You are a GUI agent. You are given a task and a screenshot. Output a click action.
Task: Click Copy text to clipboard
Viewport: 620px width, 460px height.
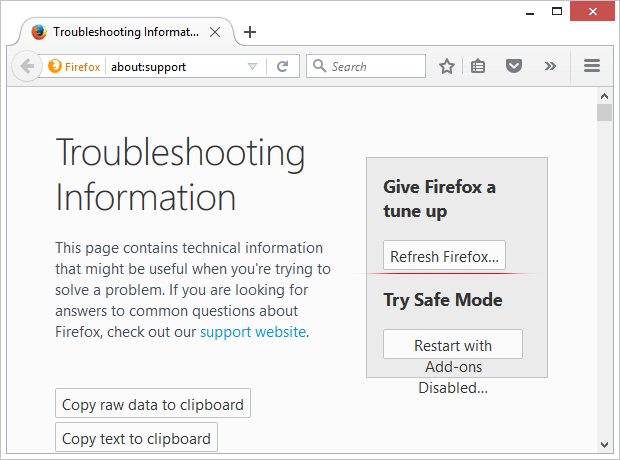[136, 437]
